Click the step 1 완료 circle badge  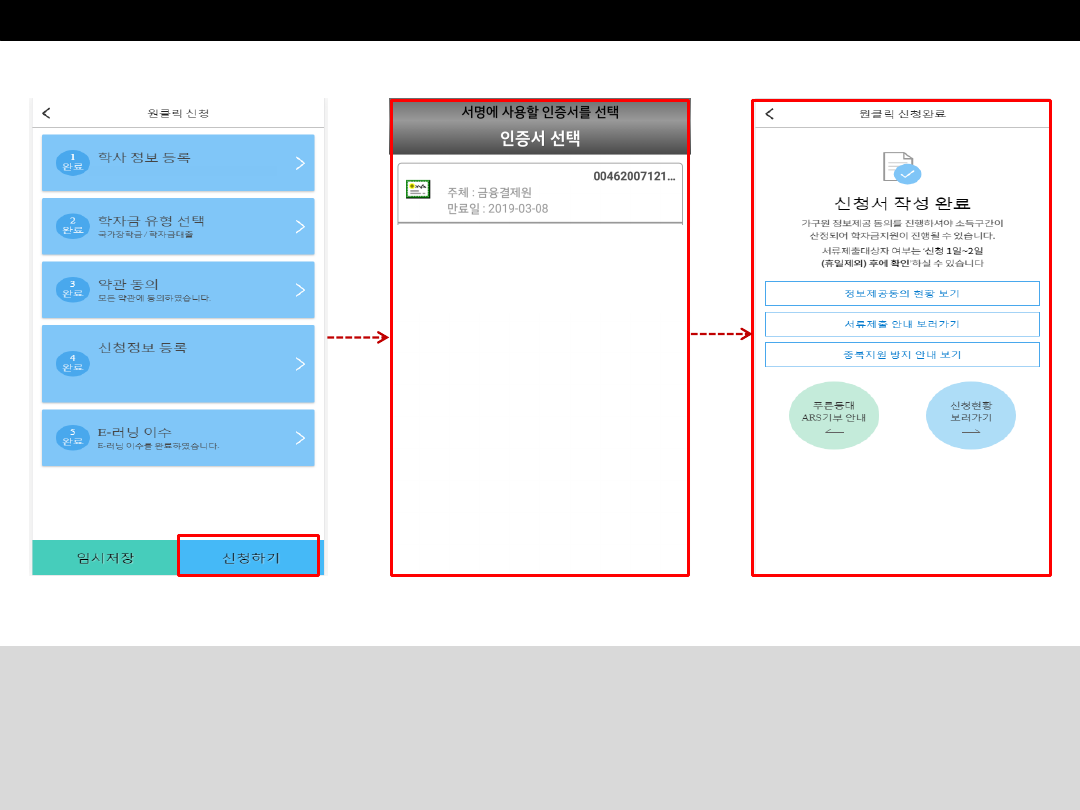point(72,163)
